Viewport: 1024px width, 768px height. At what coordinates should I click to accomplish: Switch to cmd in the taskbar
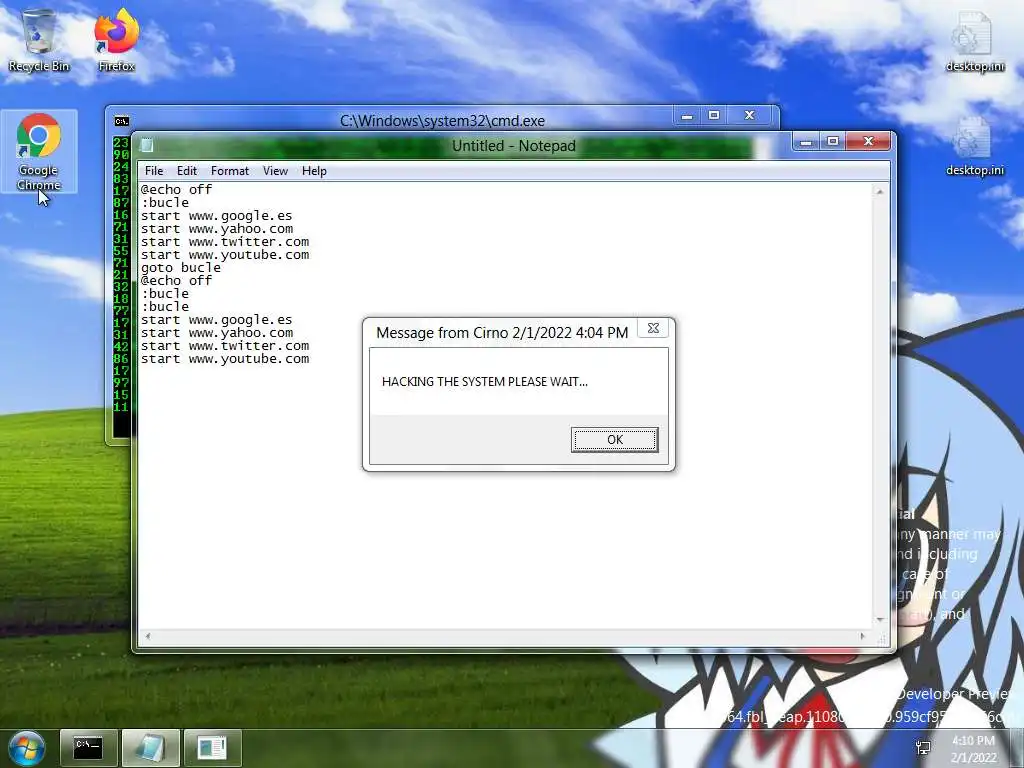tap(88, 748)
